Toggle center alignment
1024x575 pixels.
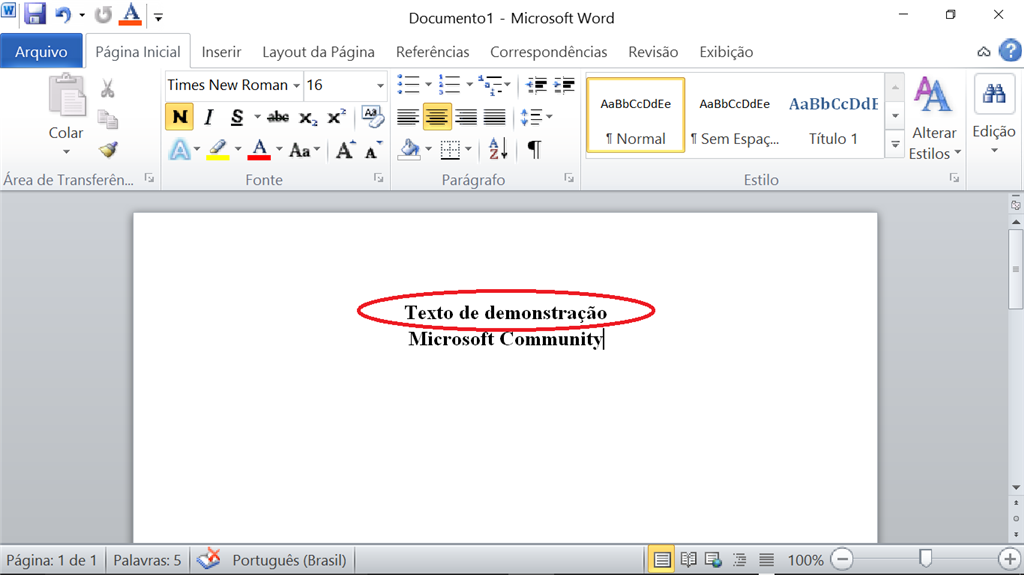click(x=437, y=118)
